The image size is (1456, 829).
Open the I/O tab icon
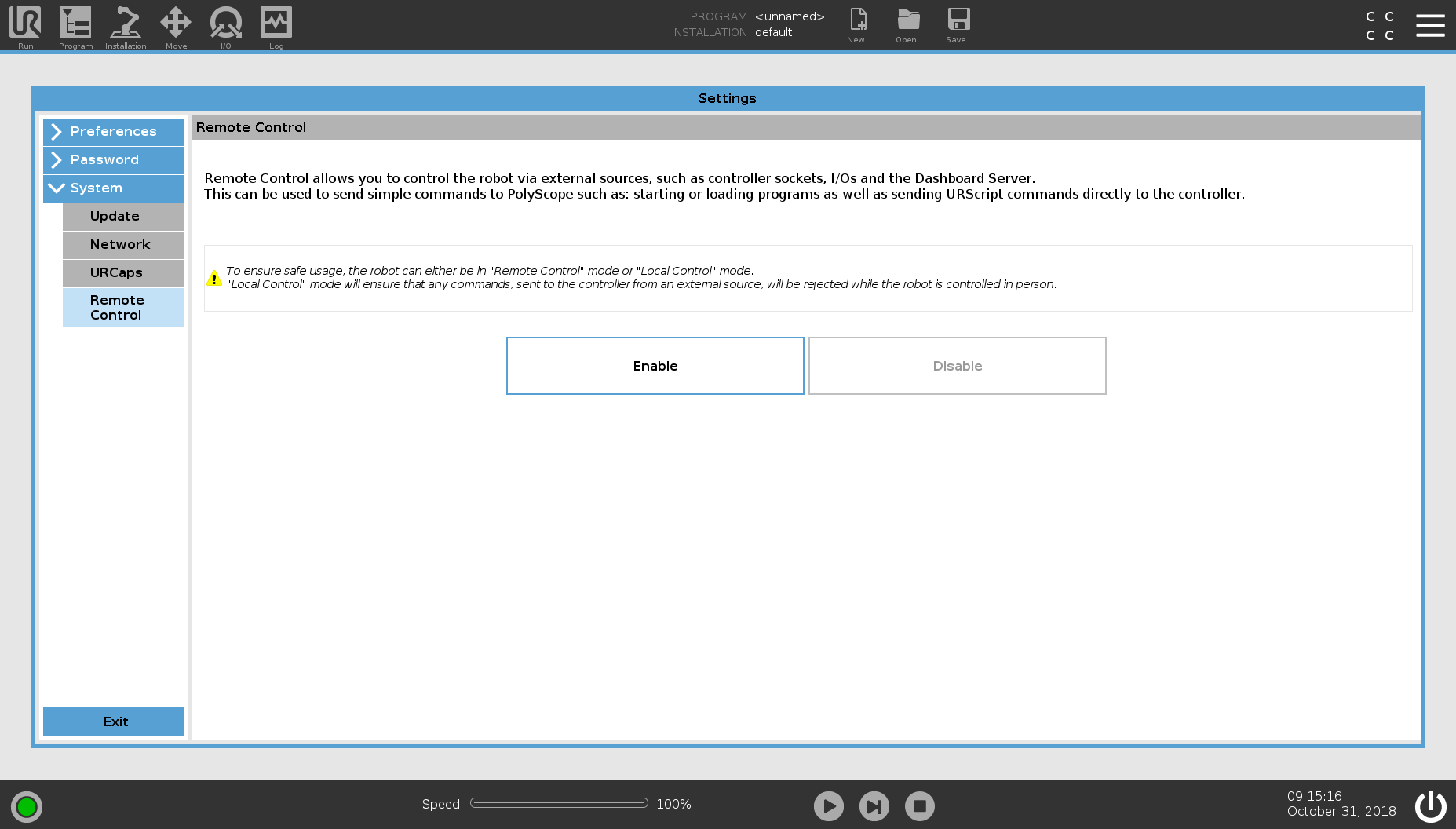tap(226, 27)
